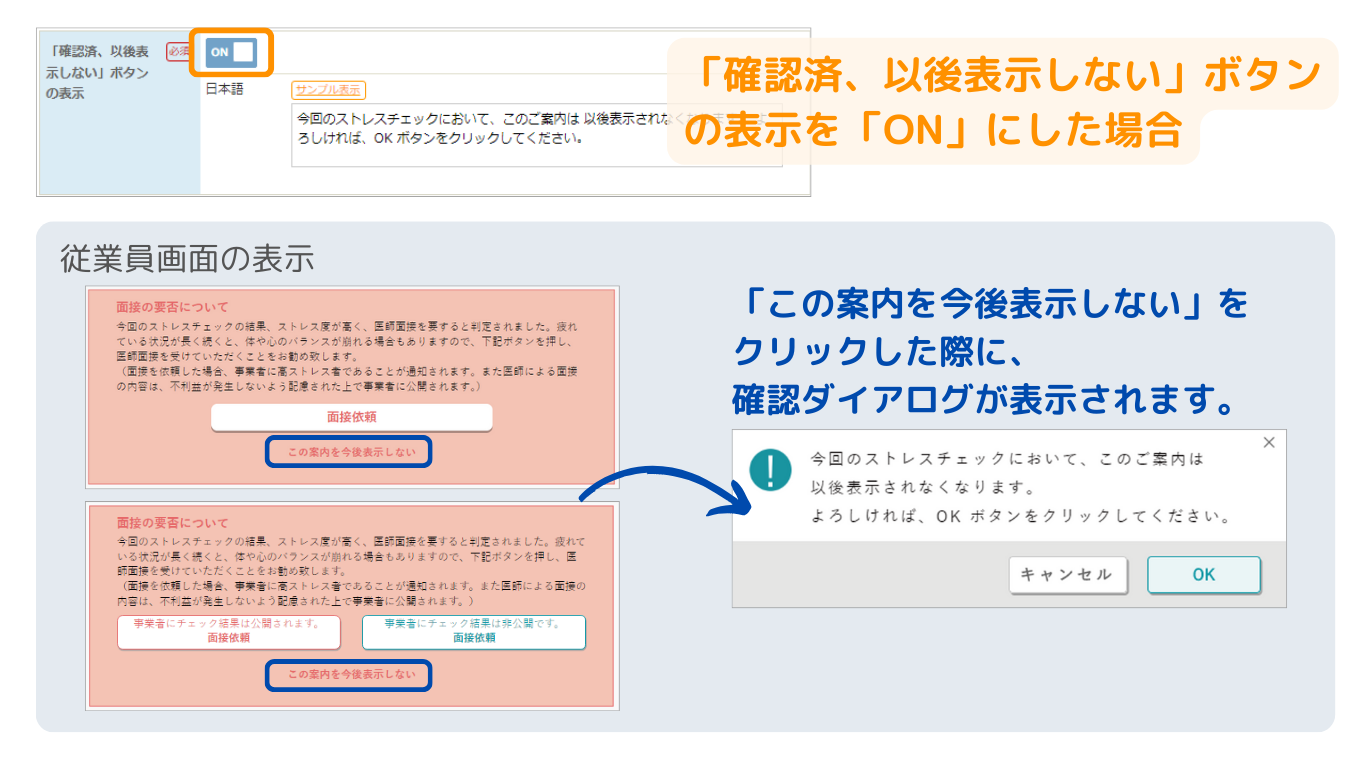The image size is (1366, 768).
Task: Click the dialog message text about ストレスチェック
Action: [x=1010, y=488]
